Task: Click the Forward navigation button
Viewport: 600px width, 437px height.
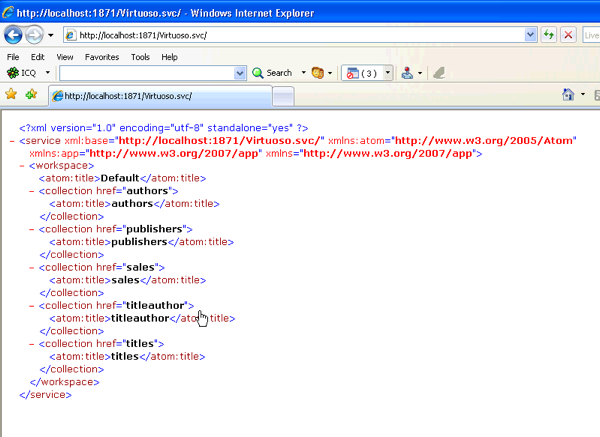Action: click(x=35, y=35)
